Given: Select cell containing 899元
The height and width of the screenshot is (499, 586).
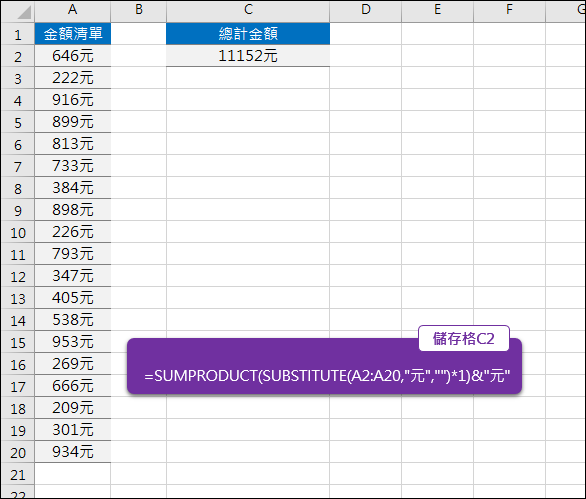Looking at the screenshot, I should point(73,122).
